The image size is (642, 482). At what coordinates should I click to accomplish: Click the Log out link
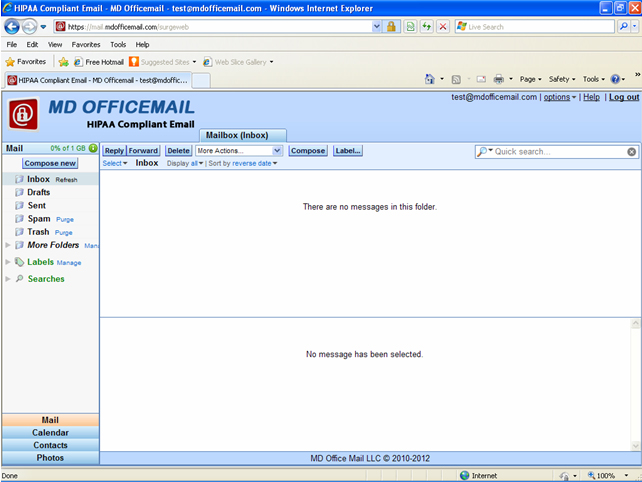(624, 97)
